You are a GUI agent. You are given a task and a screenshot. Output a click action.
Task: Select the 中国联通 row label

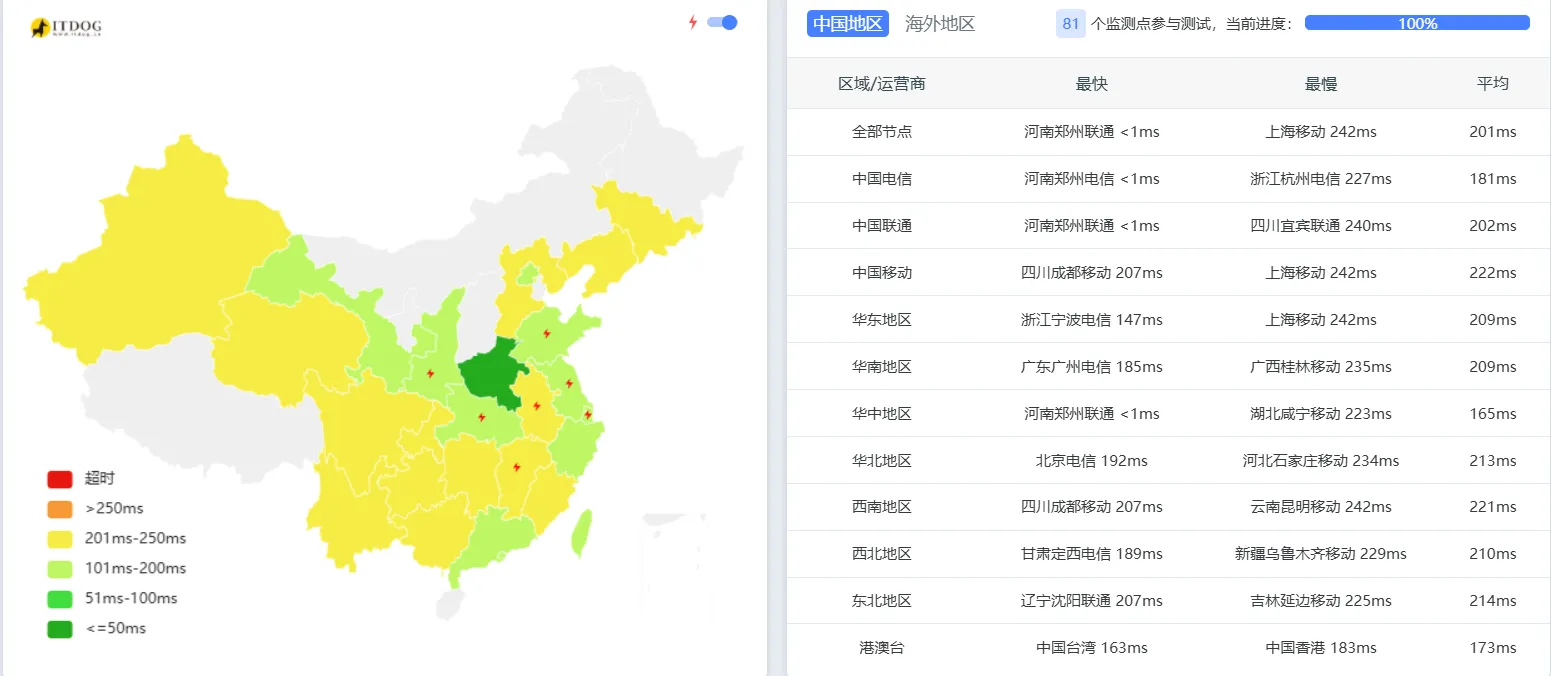tap(882, 226)
